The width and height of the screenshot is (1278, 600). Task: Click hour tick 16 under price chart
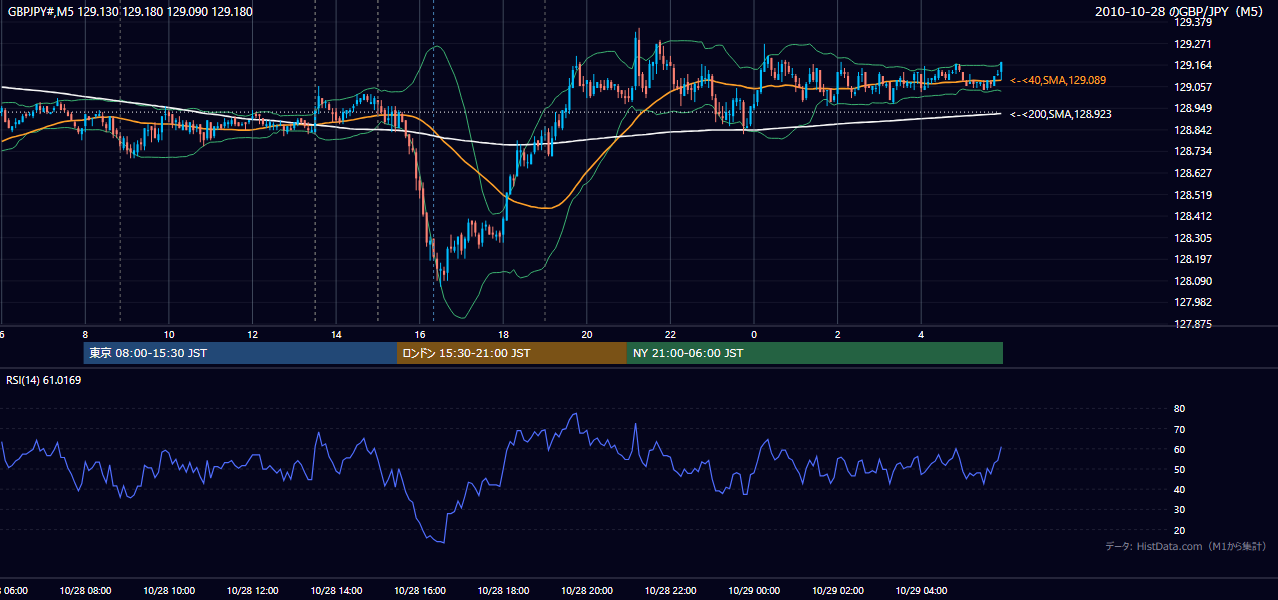click(x=420, y=334)
